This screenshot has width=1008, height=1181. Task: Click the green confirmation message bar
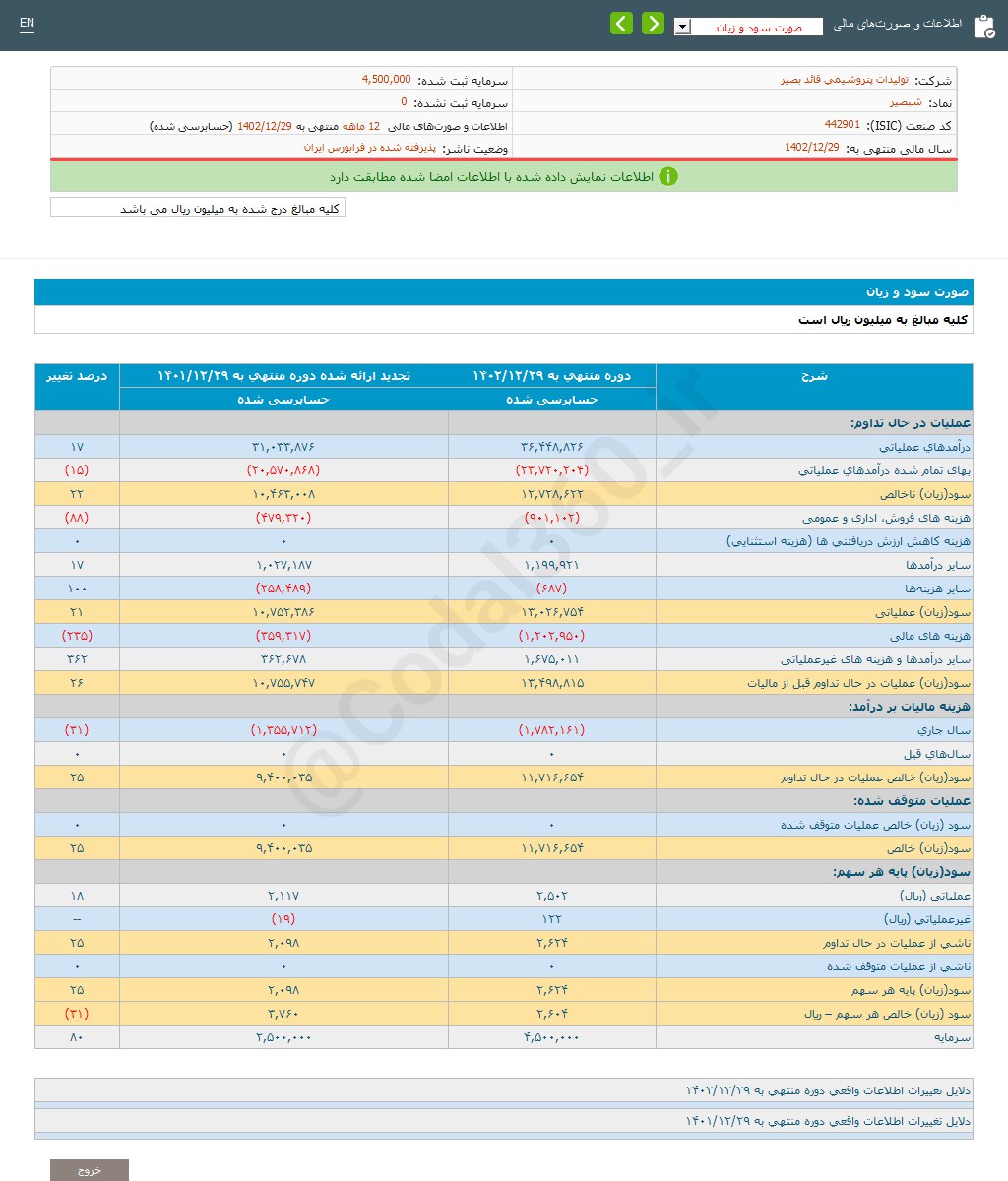tap(512, 177)
